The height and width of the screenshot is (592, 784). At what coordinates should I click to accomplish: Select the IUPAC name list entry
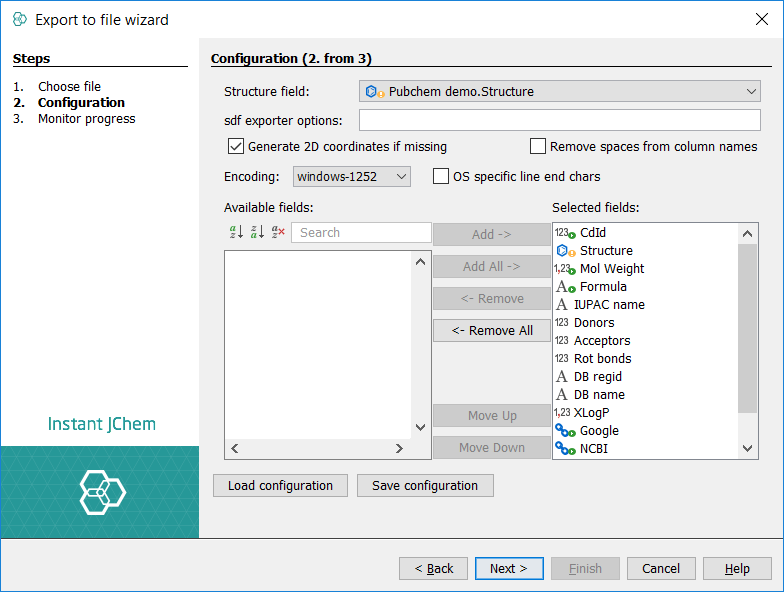pyautogui.click(x=608, y=305)
